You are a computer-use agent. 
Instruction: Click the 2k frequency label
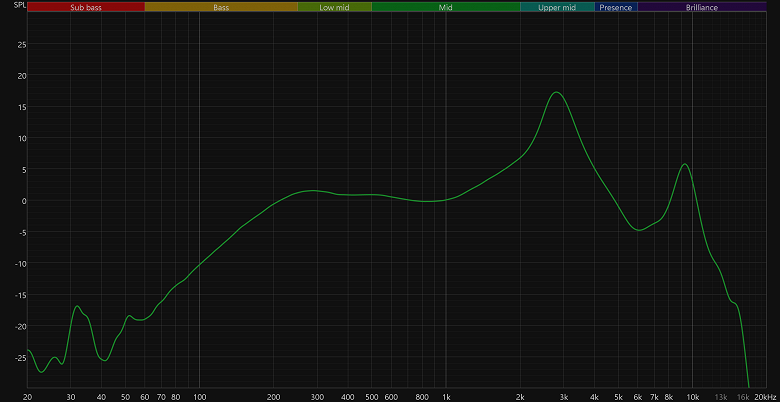pyautogui.click(x=520, y=397)
